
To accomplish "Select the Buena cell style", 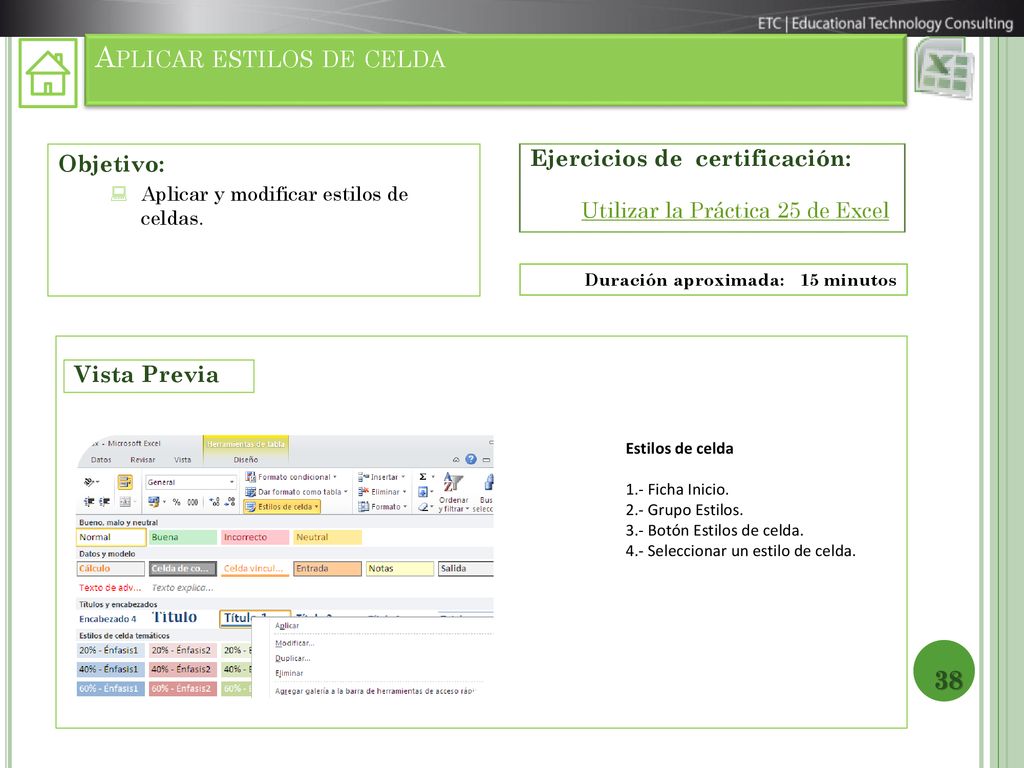I will click(183, 537).
